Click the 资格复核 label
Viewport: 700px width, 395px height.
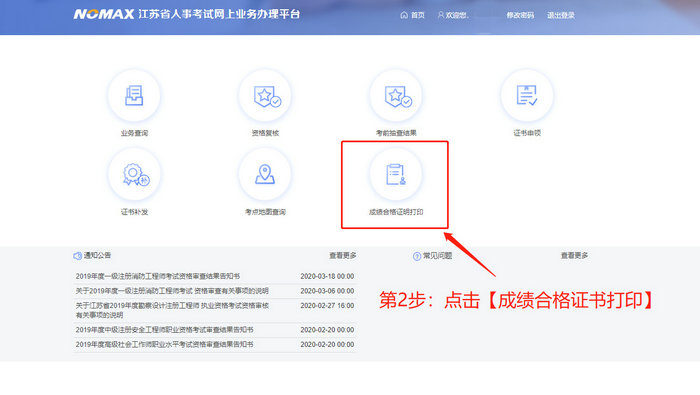(x=265, y=133)
